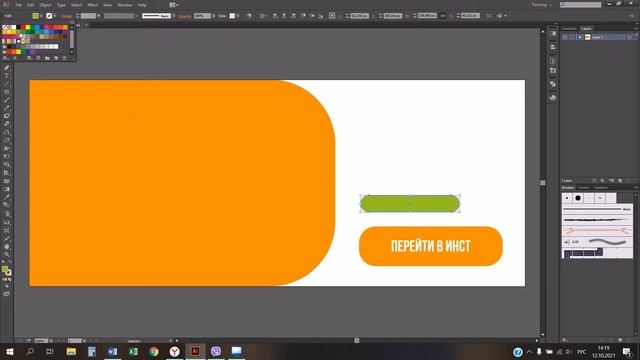Image resolution: width=640 pixels, height=360 pixels.
Task: Open Microsoft Word from the taskbar
Action: point(112,351)
